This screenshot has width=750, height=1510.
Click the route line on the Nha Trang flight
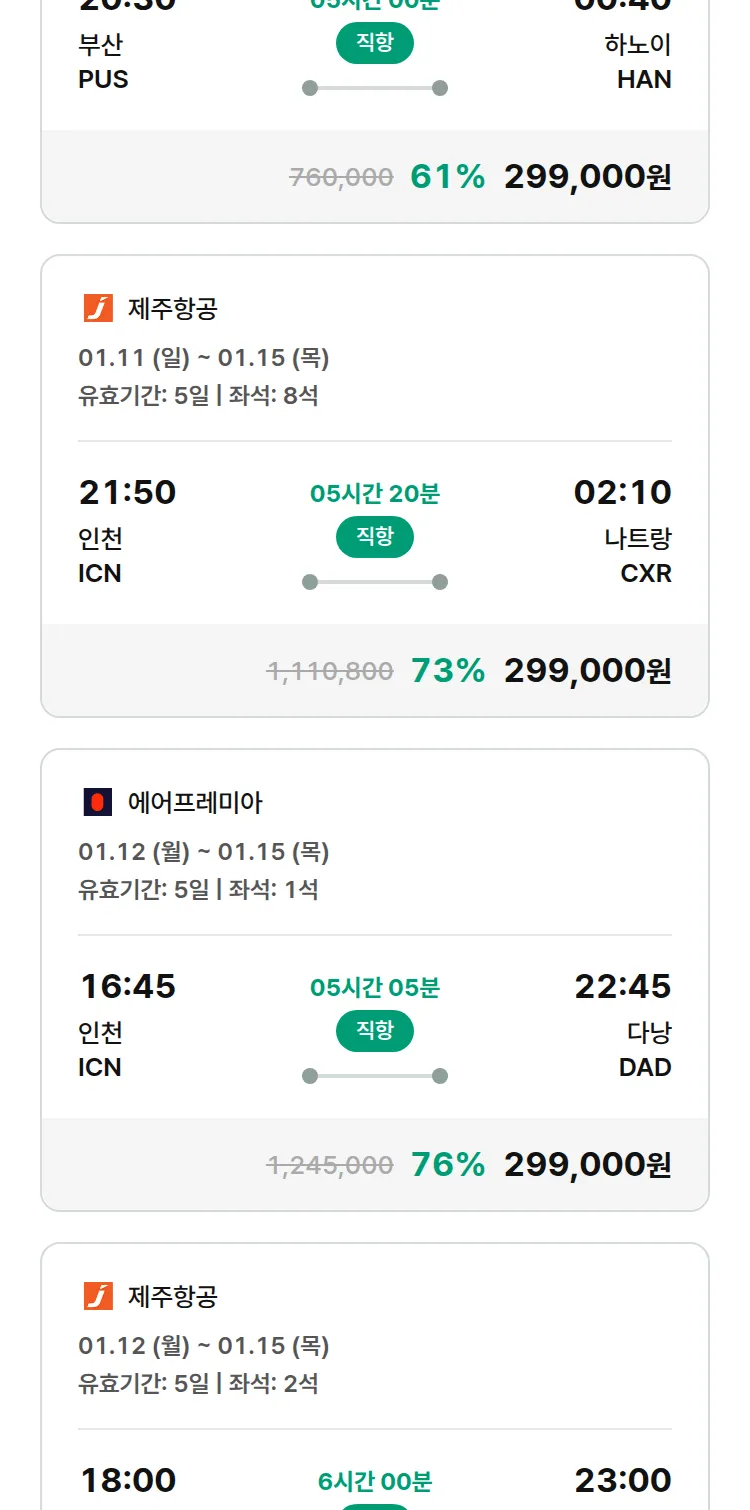(x=375, y=582)
